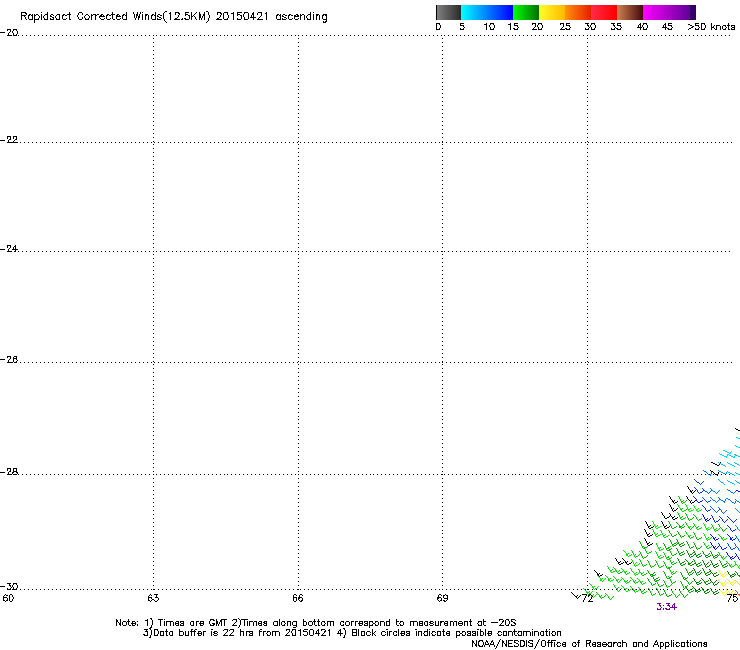
Task: Click the gray 0-5 knots color segment
Action: 448,12
